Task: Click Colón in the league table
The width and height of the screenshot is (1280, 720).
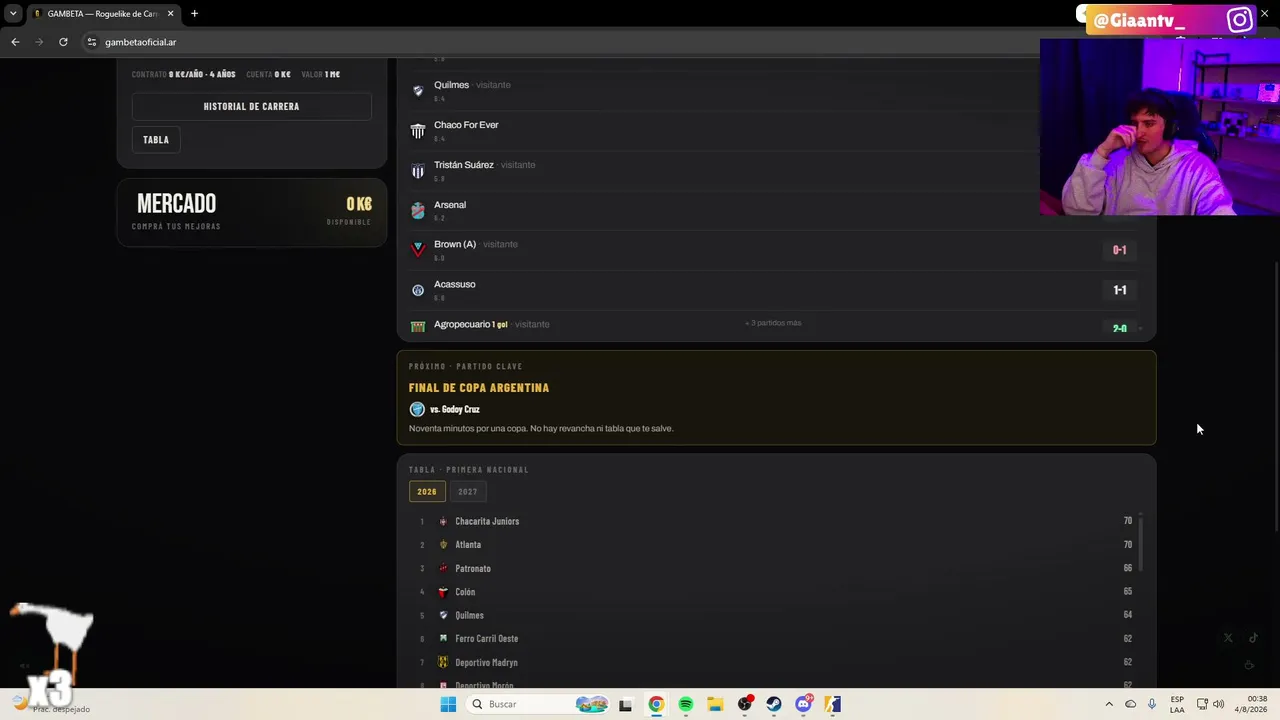Action: tap(465, 592)
